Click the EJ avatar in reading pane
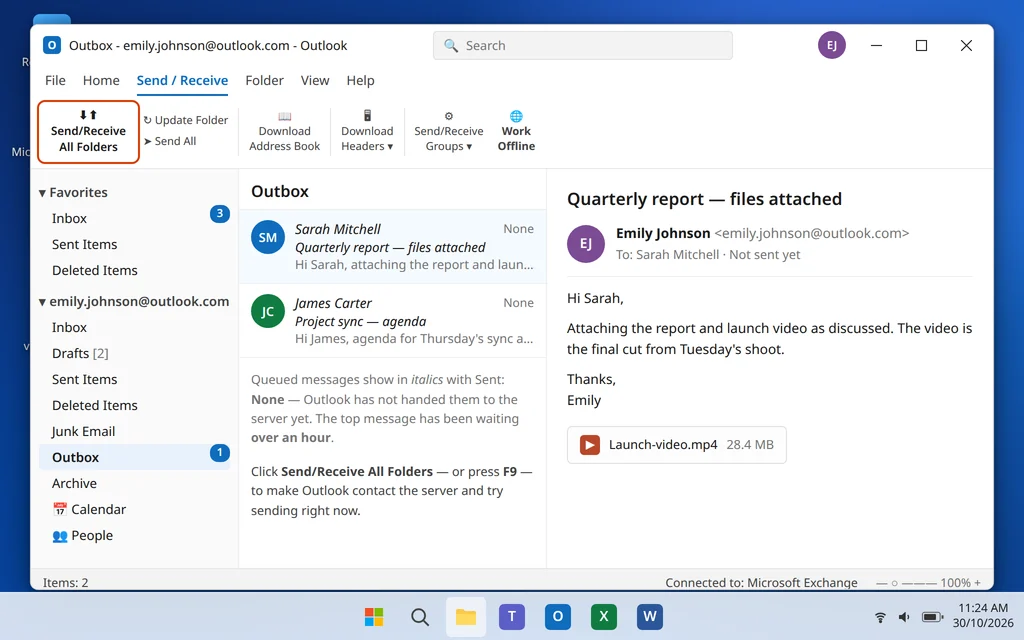The width and height of the screenshot is (1024, 640). pos(586,244)
